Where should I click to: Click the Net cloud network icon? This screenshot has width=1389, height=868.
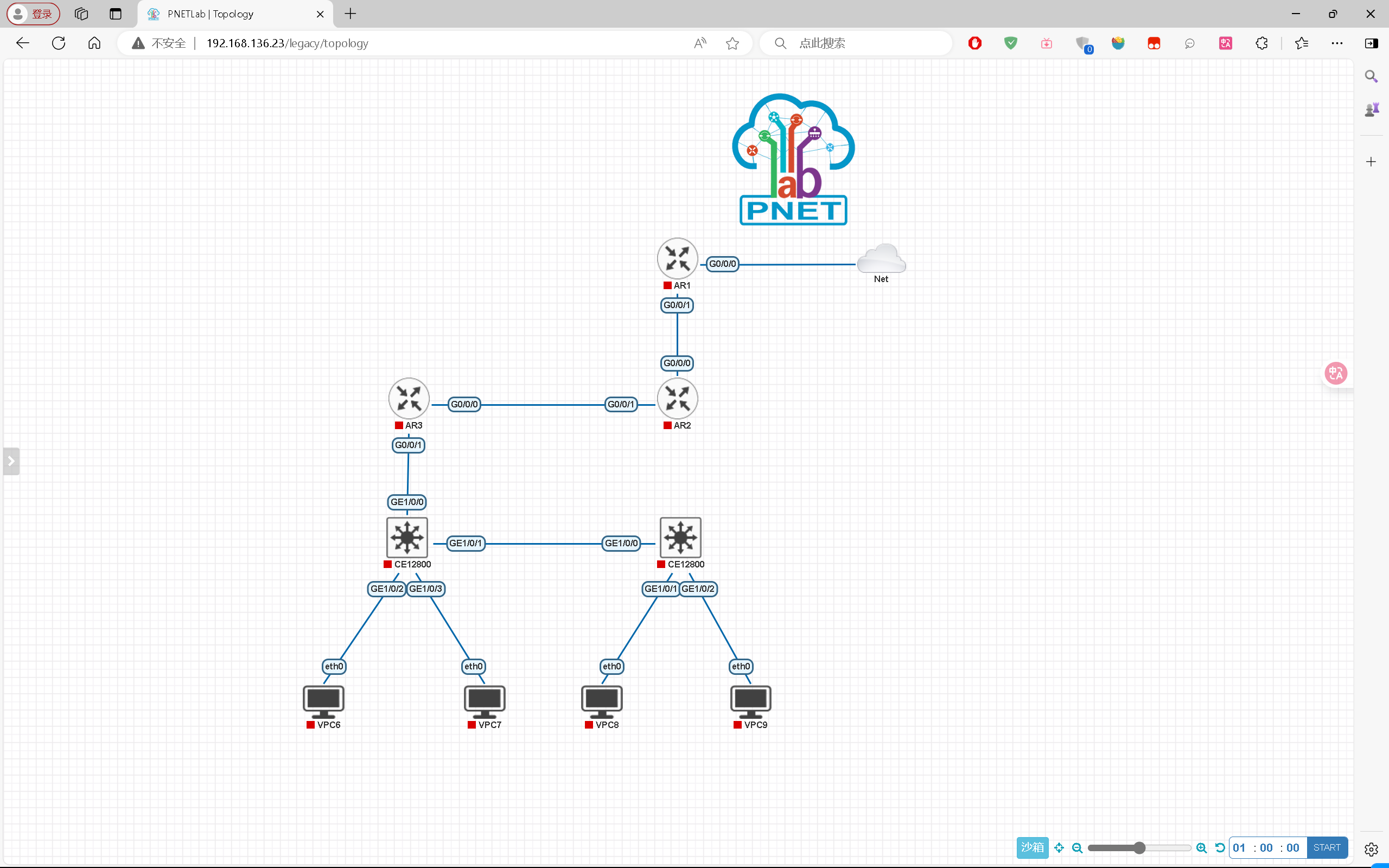click(881, 258)
